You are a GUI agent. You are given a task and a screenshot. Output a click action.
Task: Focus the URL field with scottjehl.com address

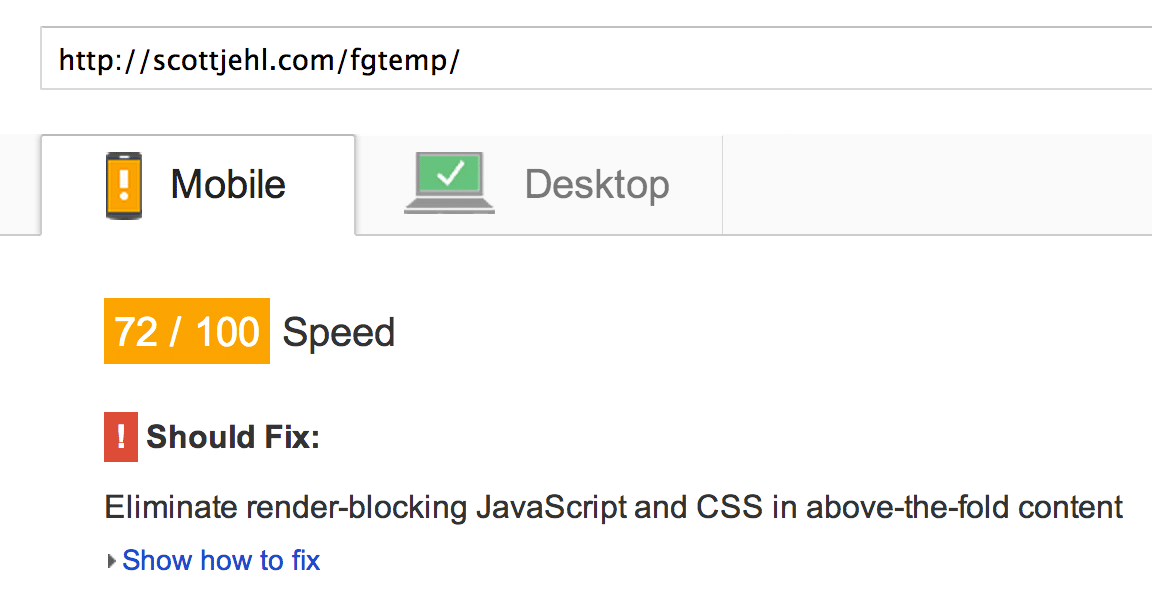(x=596, y=59)
